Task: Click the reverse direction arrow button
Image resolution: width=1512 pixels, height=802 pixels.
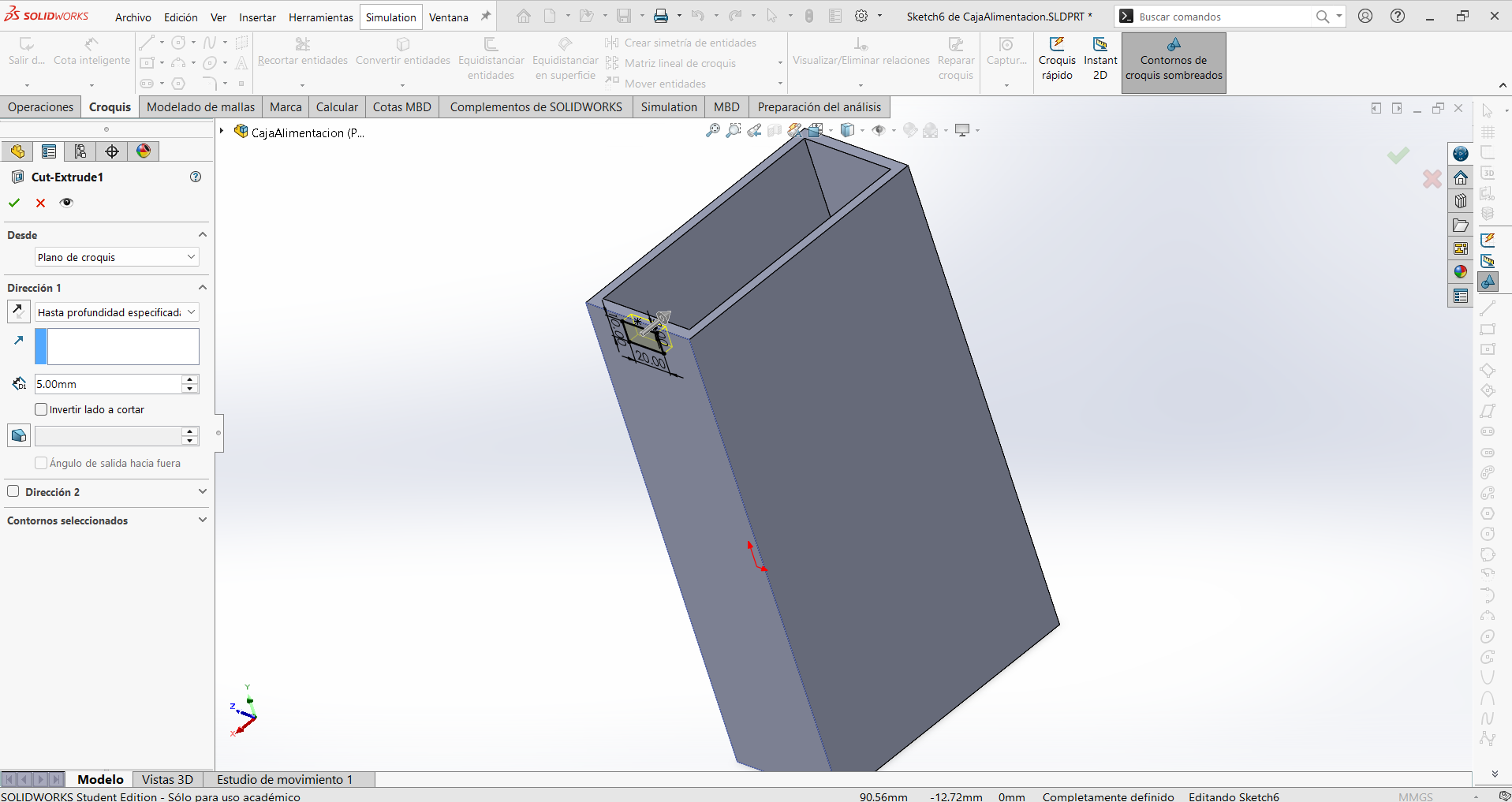Action: click(18, 311)
